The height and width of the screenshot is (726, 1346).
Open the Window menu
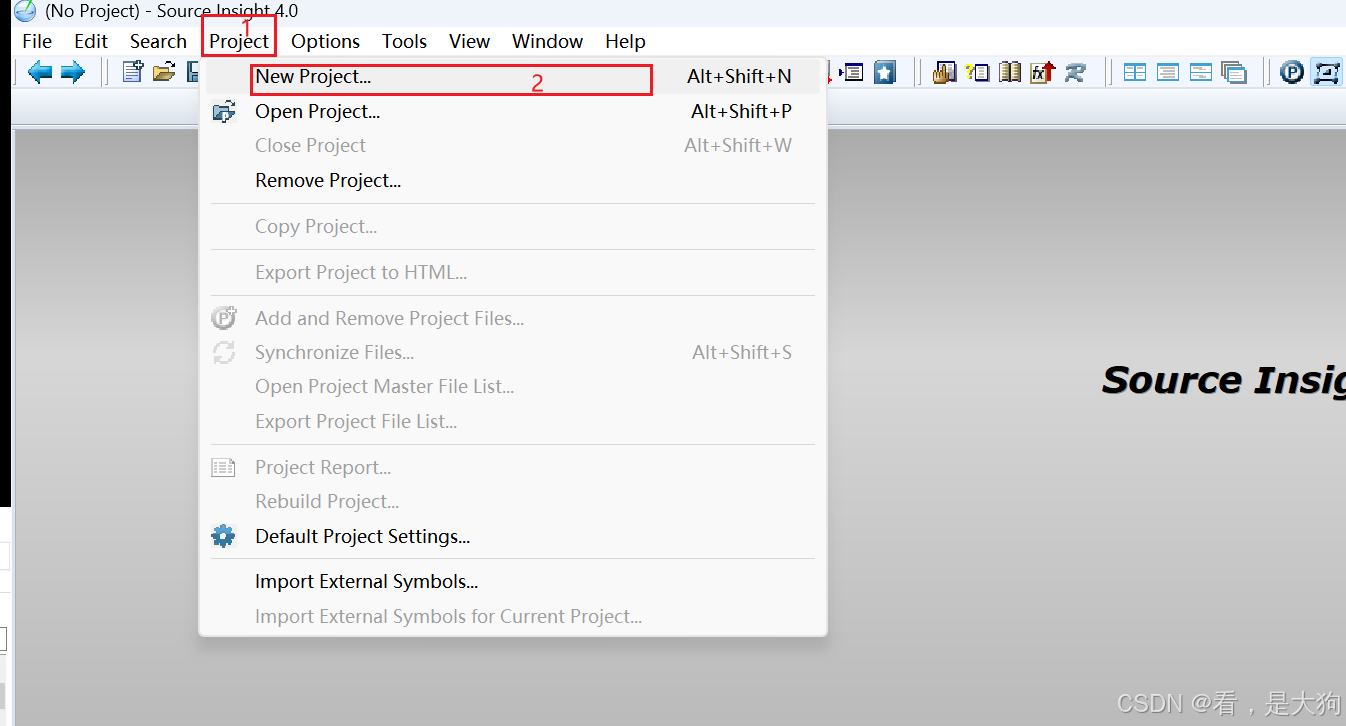pos(547,41)
